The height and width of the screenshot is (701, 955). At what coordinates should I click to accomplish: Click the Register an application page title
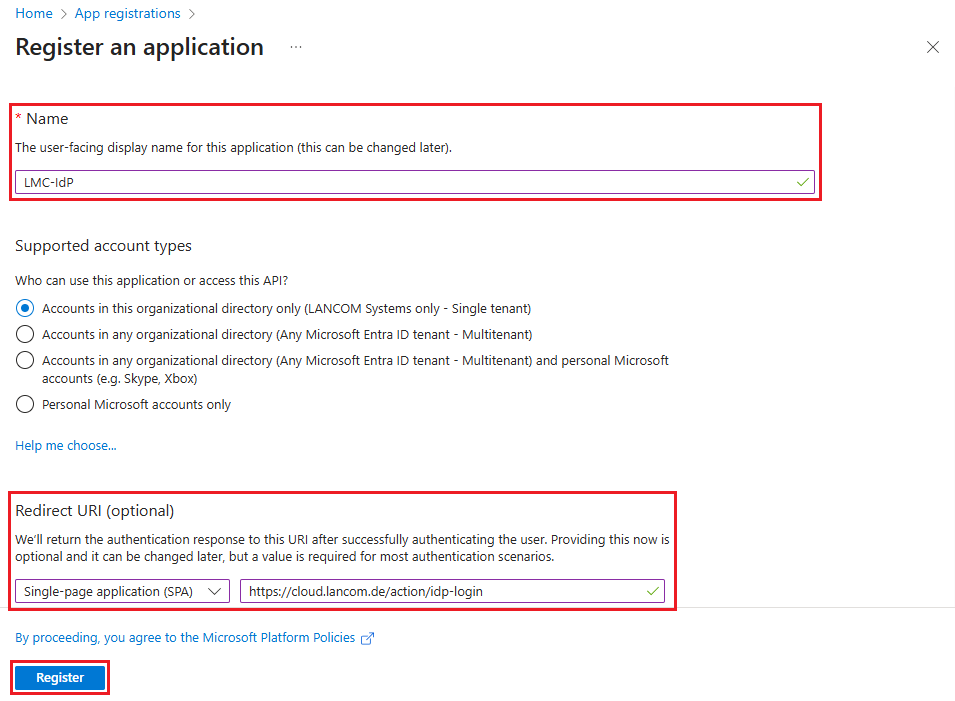(140, 47)
